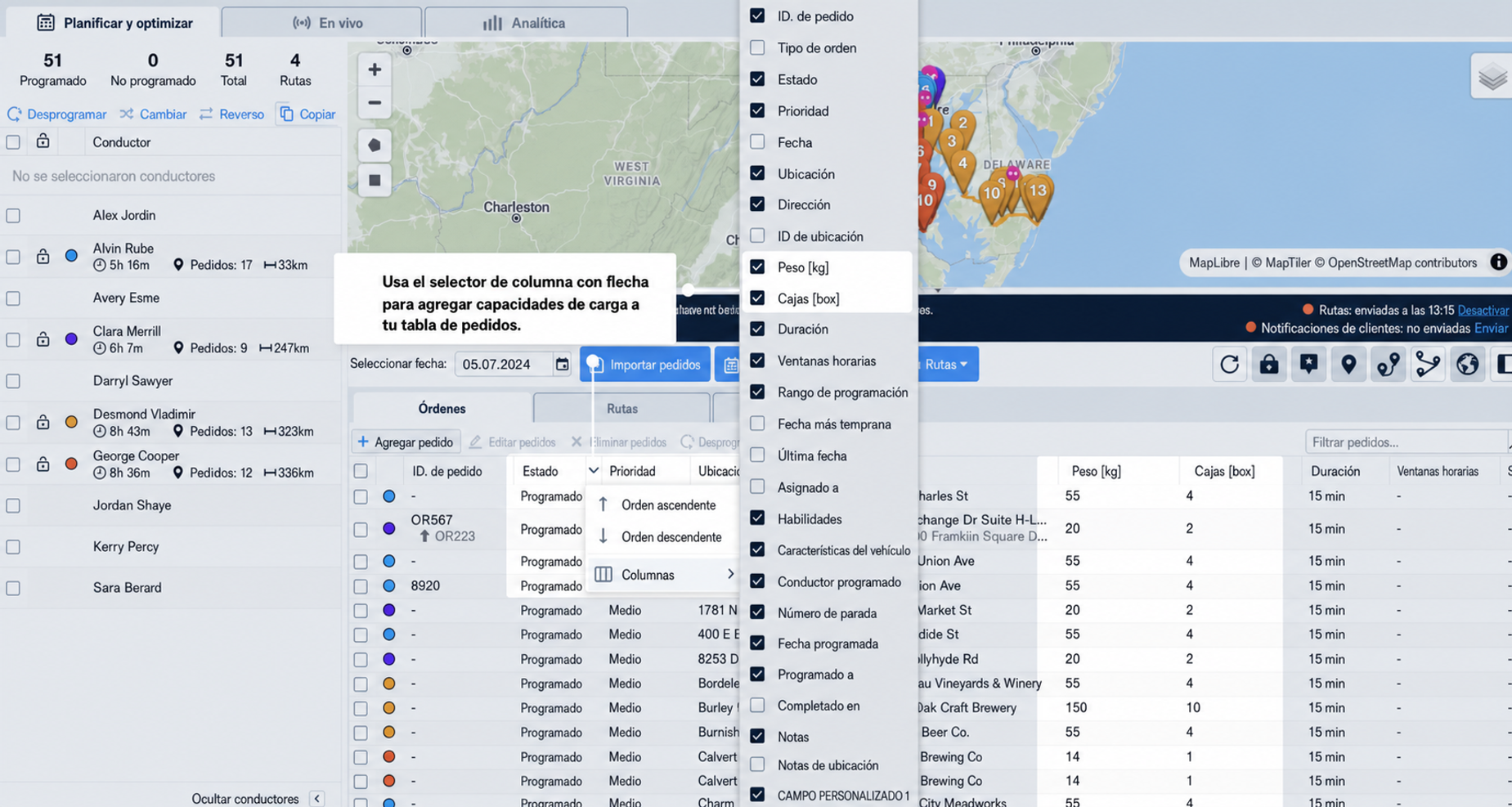Click the lock icon beside Desmond Vladimir
This screenshot has height=807, width=1512.
point(43,422)
